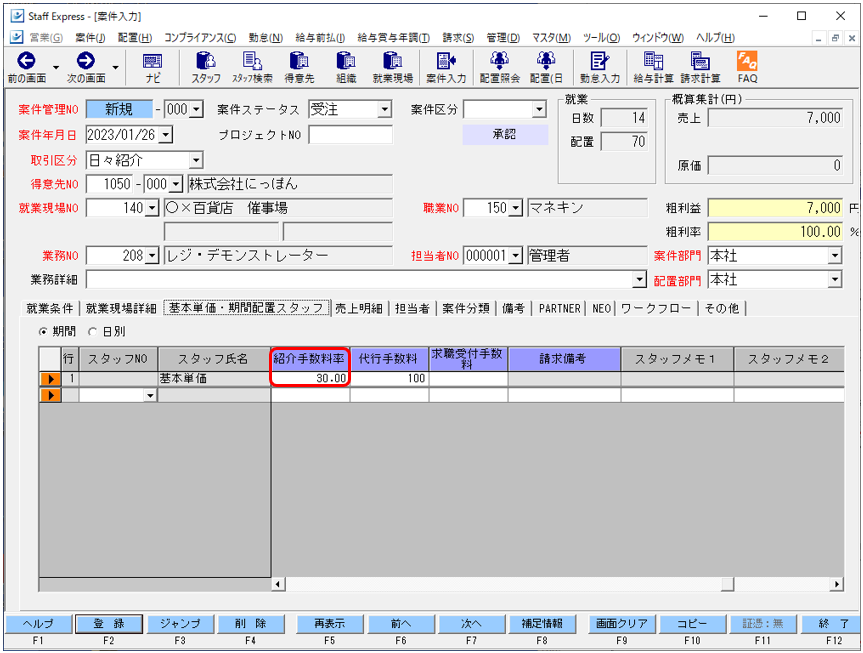This screenshot has width=863, height=653.
Task: Select the 日別 radio button
Action: (x=92, y=331)
